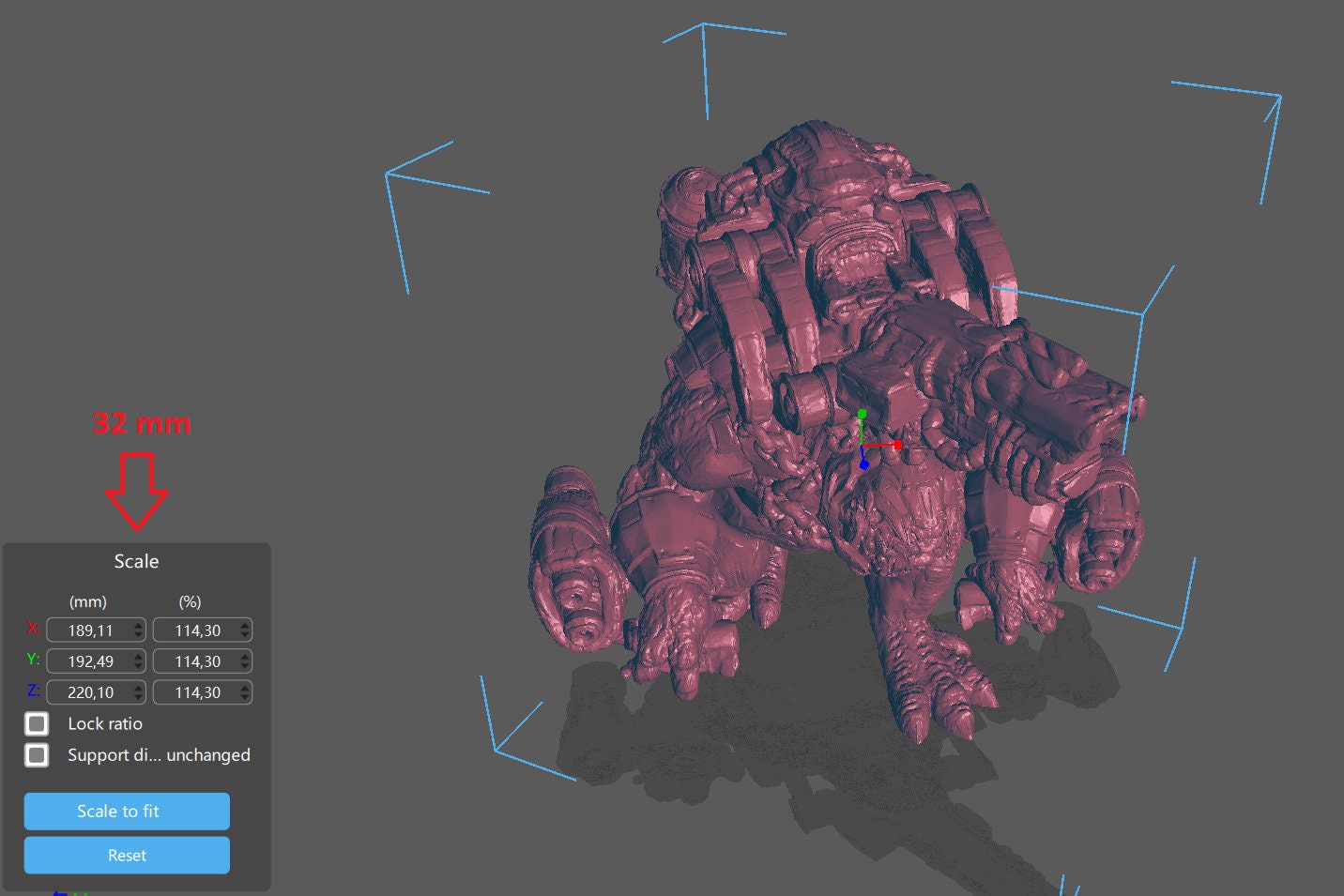This screenshot has height=896, width=1344.
Task: Select the Z dimension value 220,10
Action: pyautogui.click(x=89, y=691)
